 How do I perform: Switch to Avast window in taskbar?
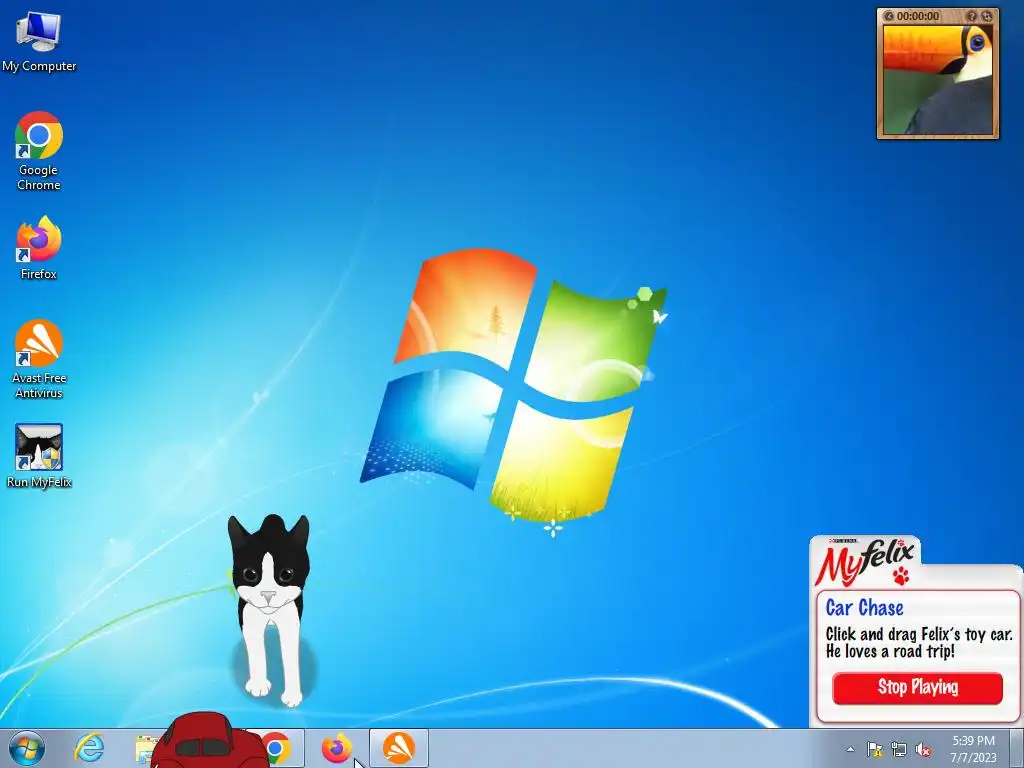click(x=399, y=748)
